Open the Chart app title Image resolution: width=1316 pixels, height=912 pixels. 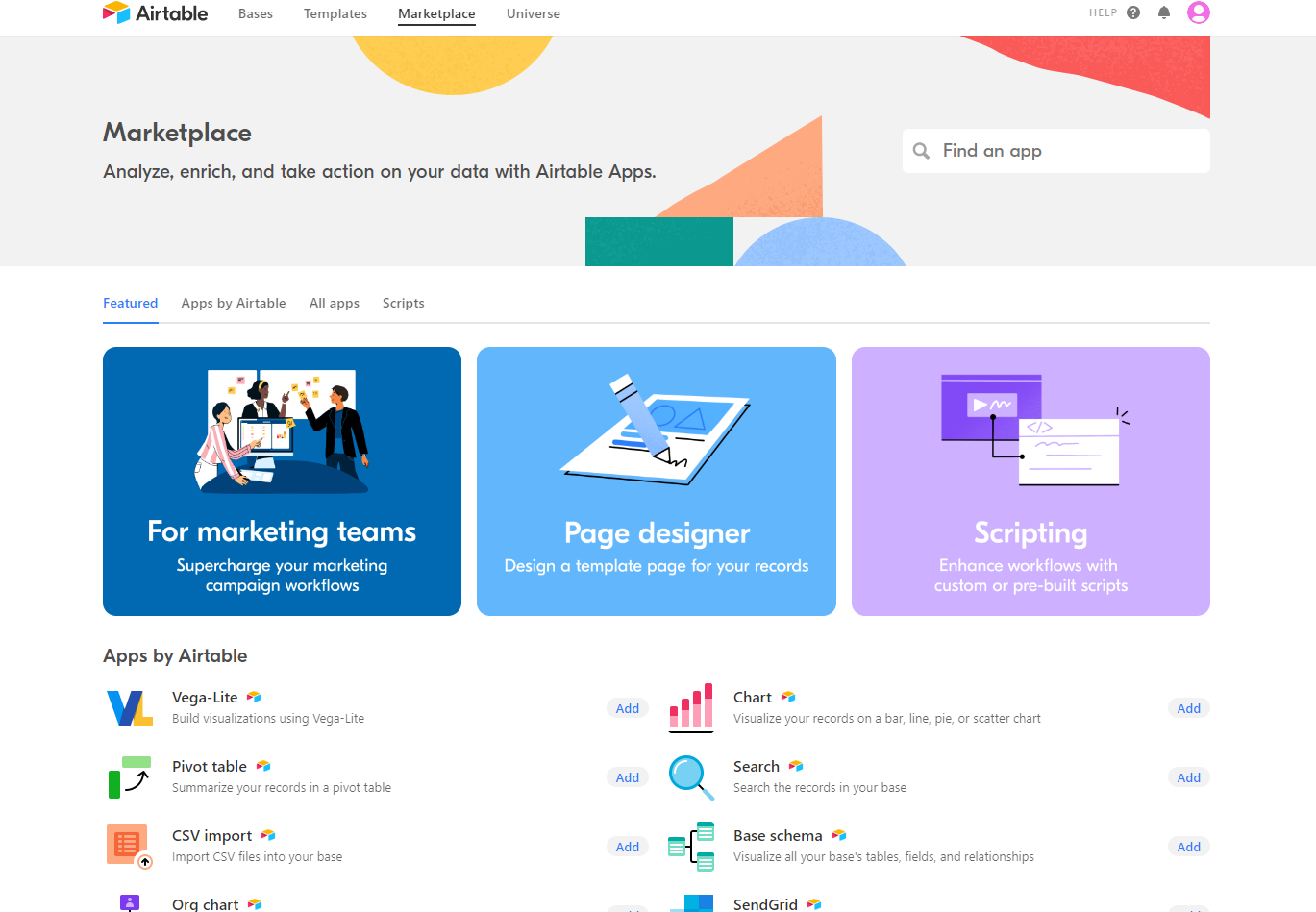[x=753, y=697]
